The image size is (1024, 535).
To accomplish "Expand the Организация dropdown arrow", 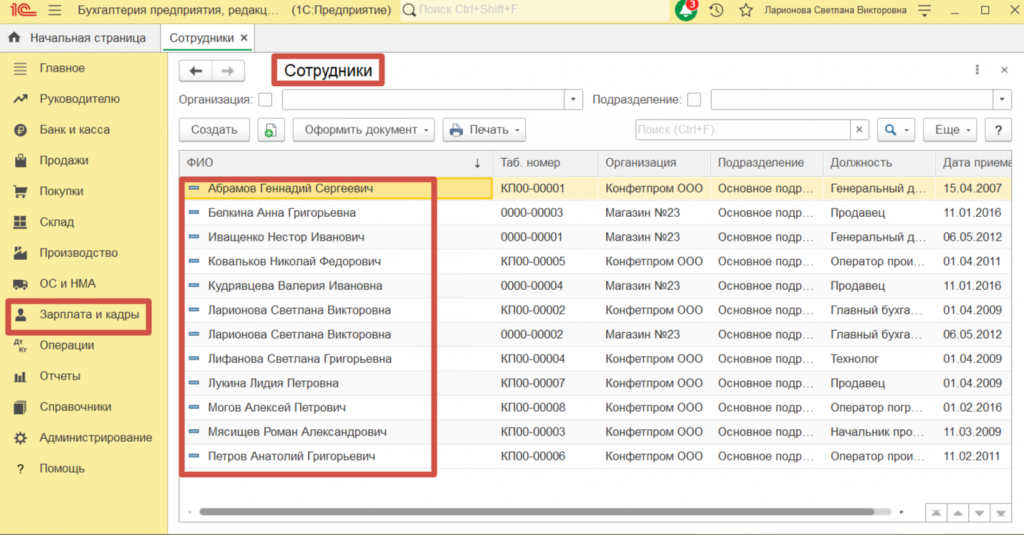I will (x=573, y=100).
